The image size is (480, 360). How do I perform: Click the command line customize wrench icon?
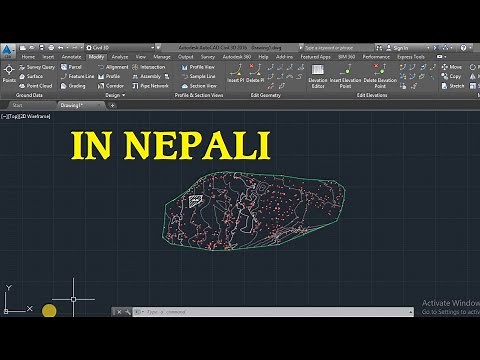pyautogui.click(x=128, y=312)
